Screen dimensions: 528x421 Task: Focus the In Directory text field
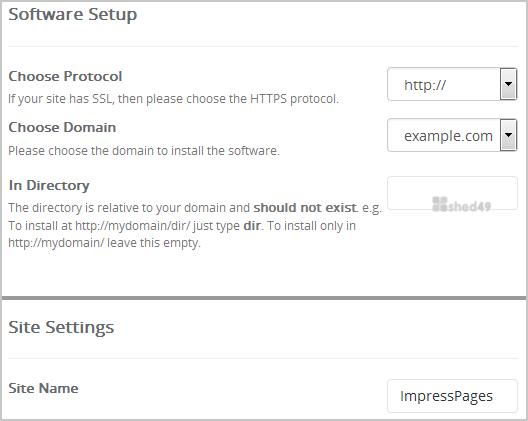(452, 193)
